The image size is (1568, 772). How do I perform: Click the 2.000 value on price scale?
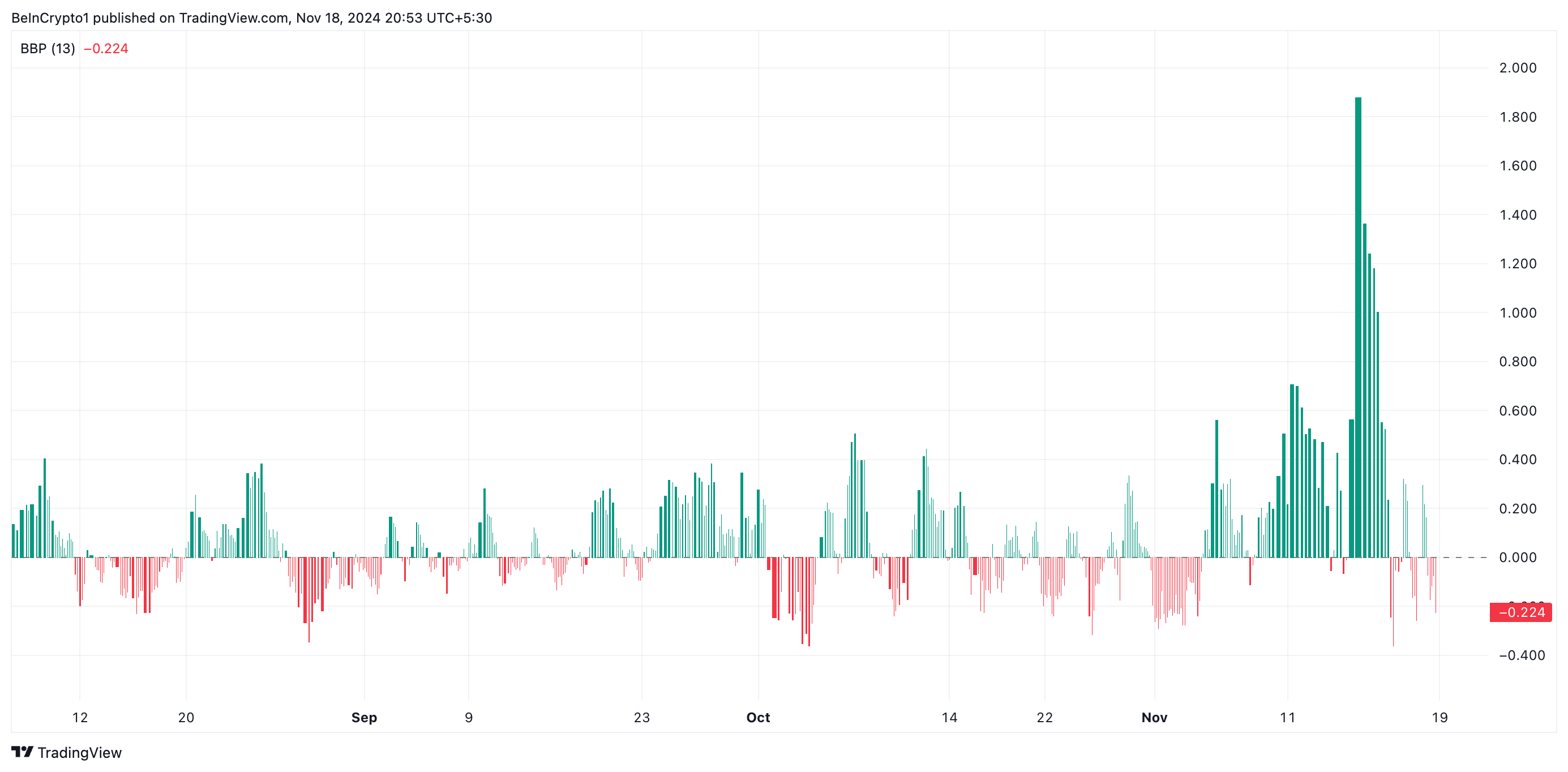tap(1518, 67)
